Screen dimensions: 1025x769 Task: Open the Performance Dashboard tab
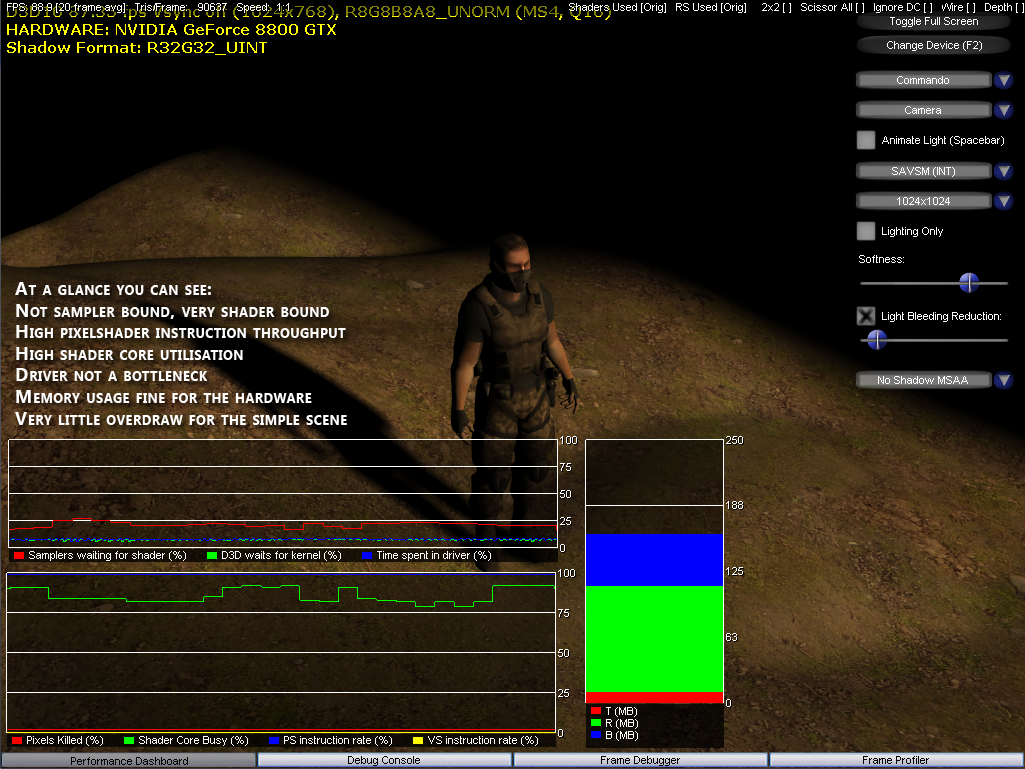[129, 760]
